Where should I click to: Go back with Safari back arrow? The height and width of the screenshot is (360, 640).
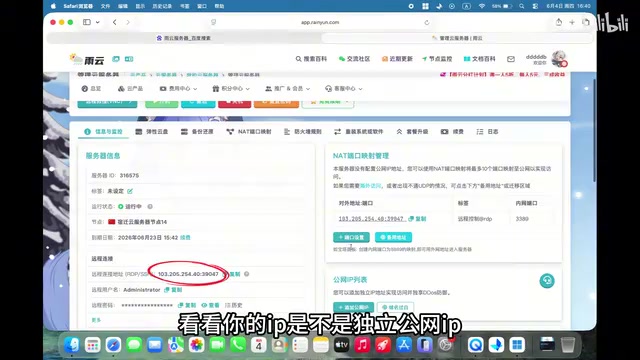pyautogui.click(x=115, y=22)
